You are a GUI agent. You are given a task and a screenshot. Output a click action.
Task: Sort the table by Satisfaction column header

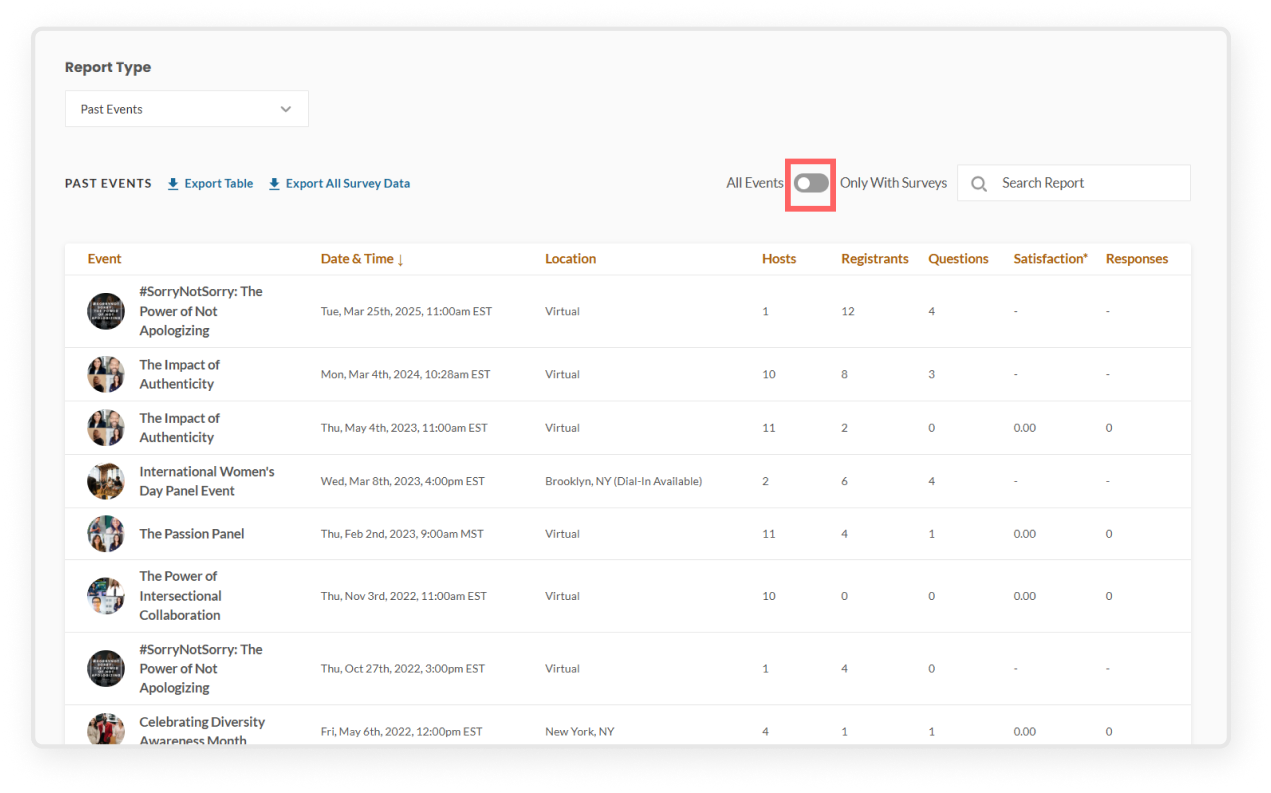coord(1050,259)
